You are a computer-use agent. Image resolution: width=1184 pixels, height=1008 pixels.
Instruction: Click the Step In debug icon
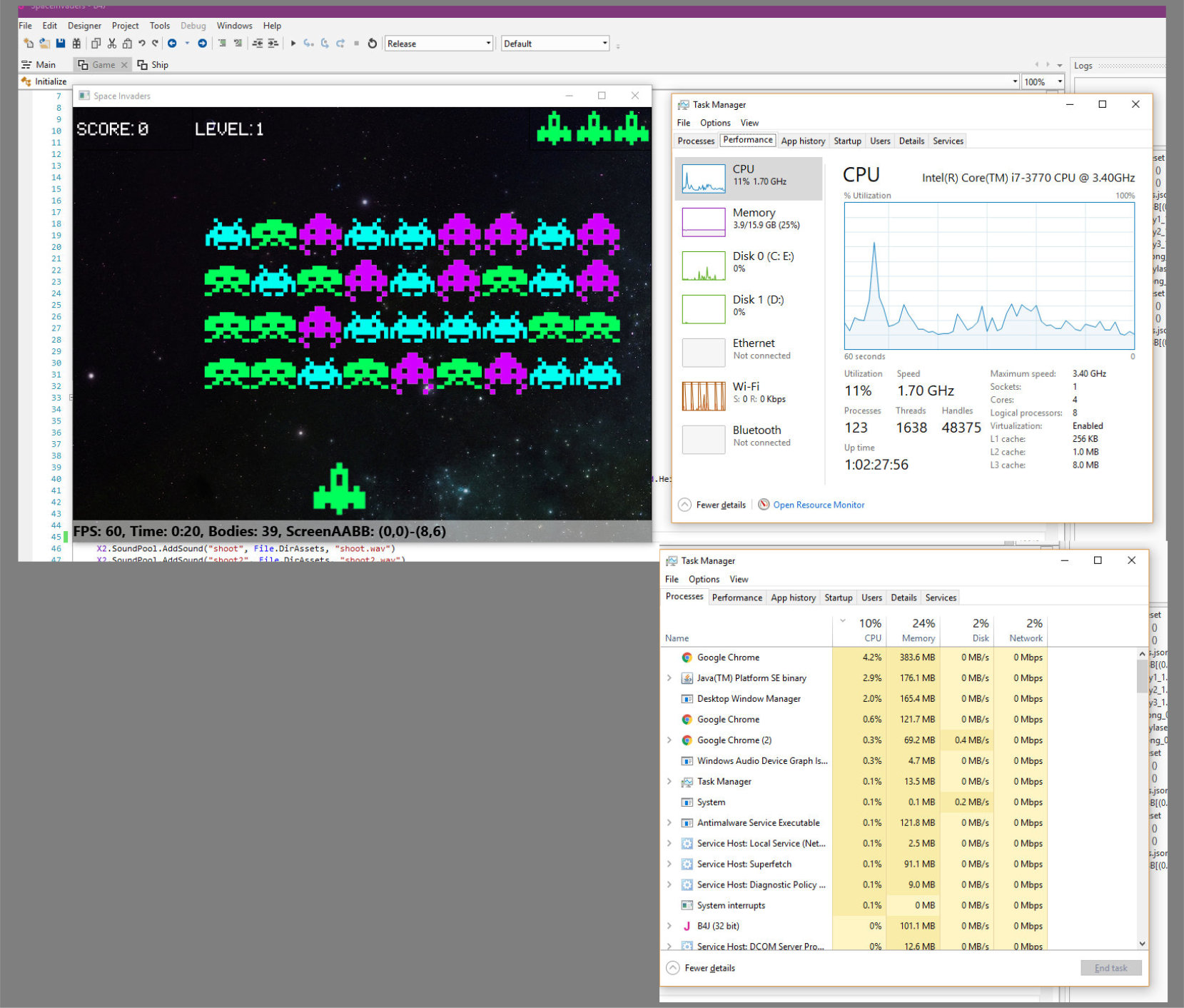coord(309,44)
